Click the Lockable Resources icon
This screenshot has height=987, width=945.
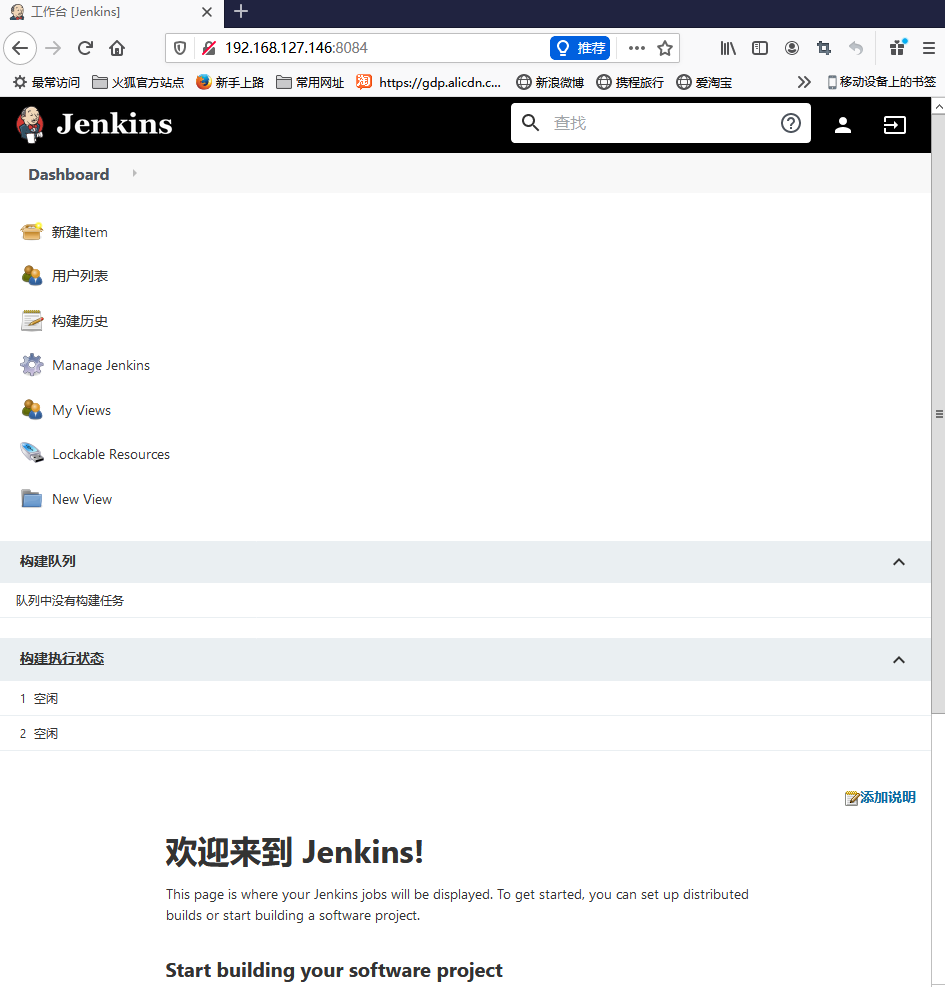click(32, 454)
